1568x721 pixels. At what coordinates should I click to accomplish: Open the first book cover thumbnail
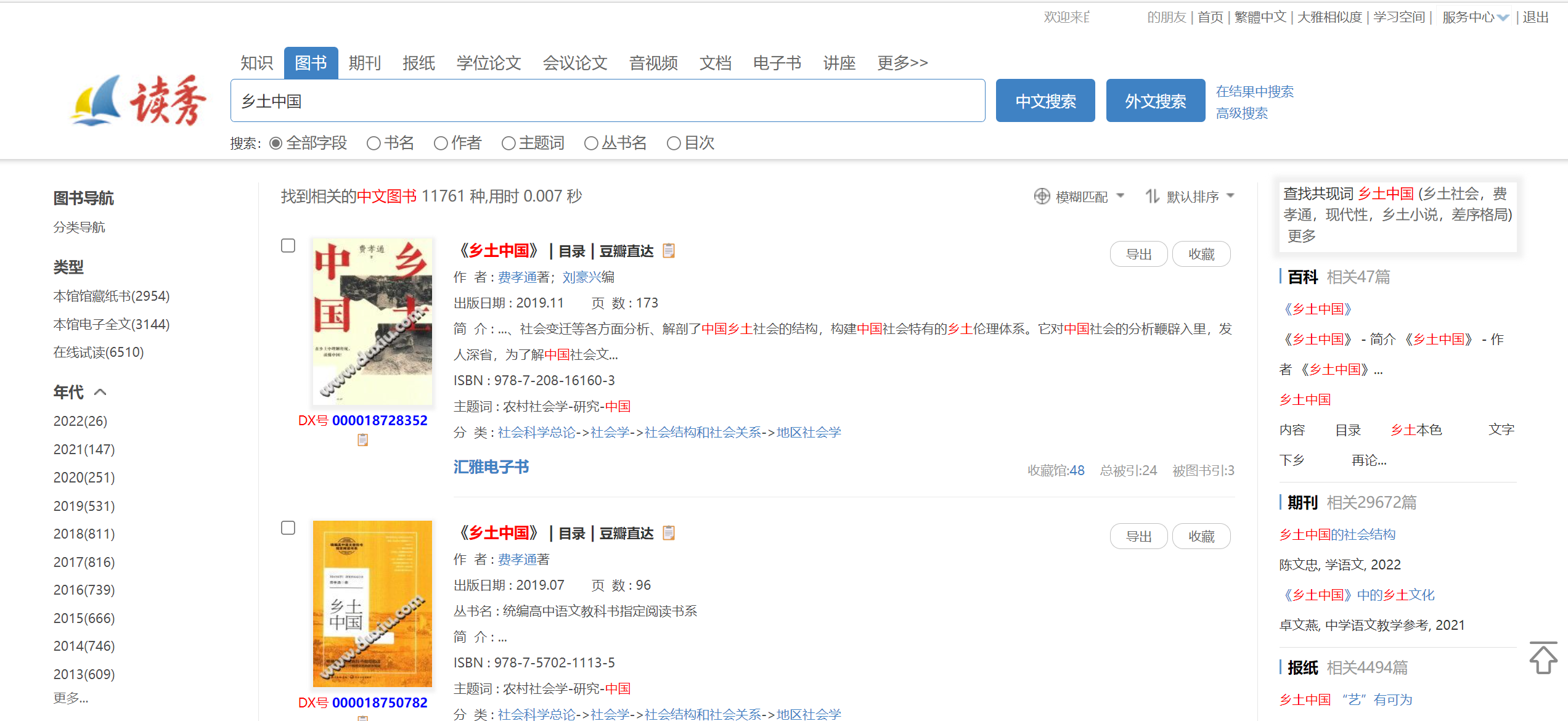372,321
